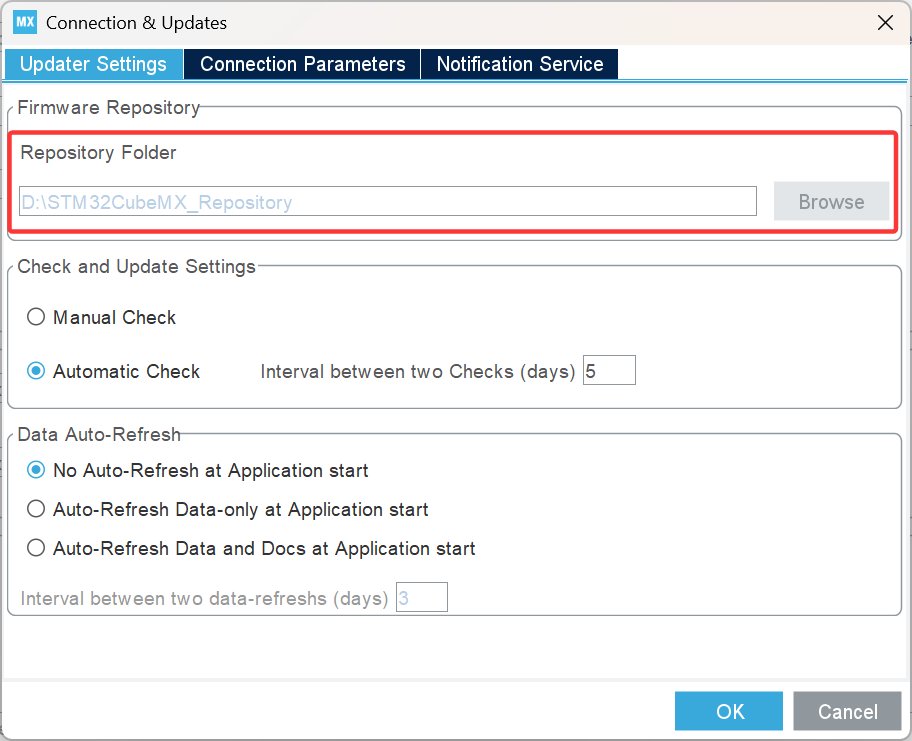The width and height of the screenshot is (912, 741).
Task: Select Auto-Refresh Data and Docs at Application start
Action: tap(36, 548)
